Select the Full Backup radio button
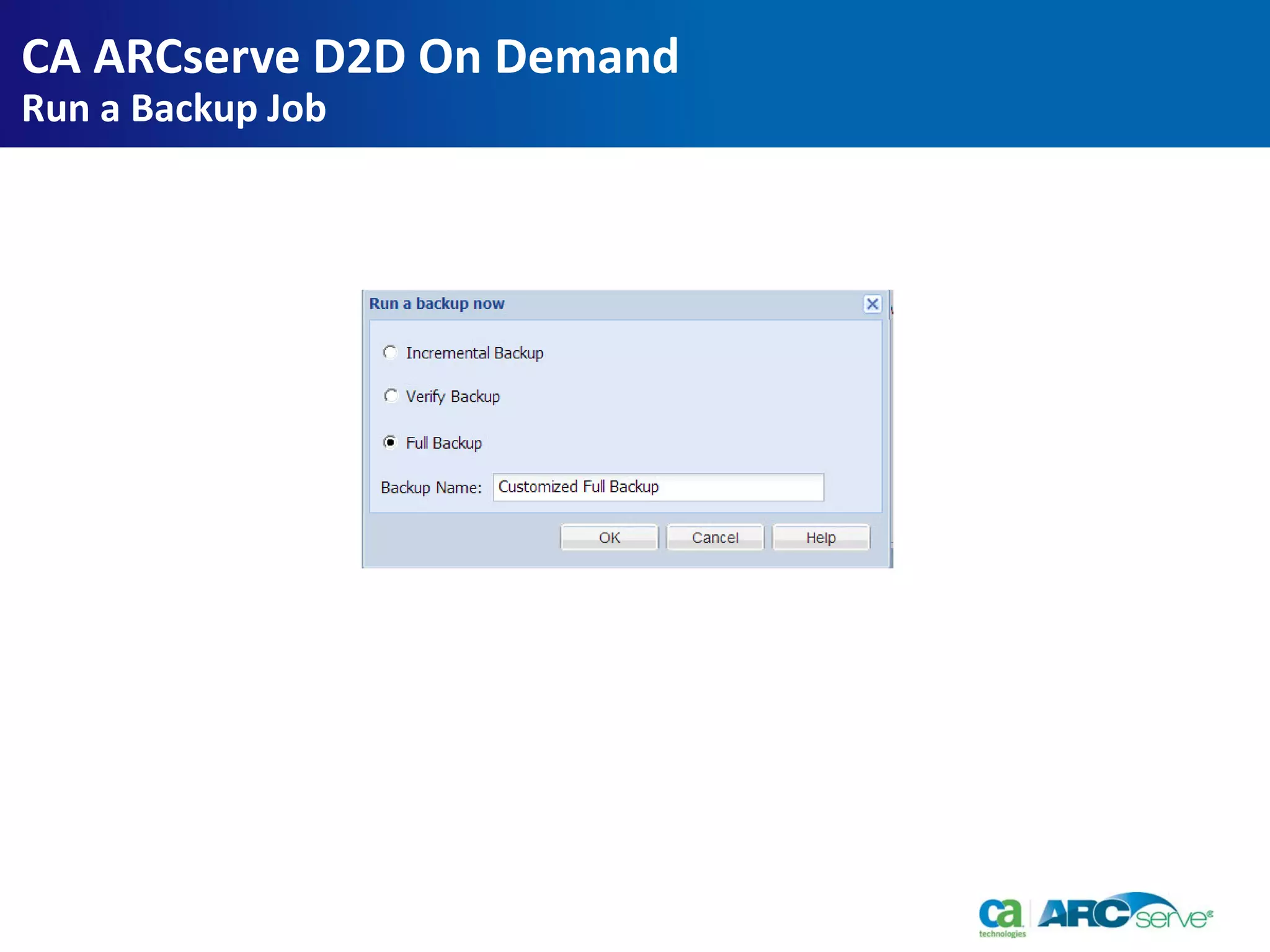This screenshot has width=1270, height=952. (390, 442)
